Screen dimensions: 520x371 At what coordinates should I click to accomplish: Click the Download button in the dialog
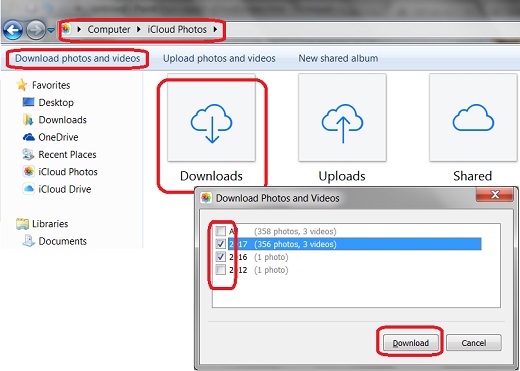tap(411, 343)
